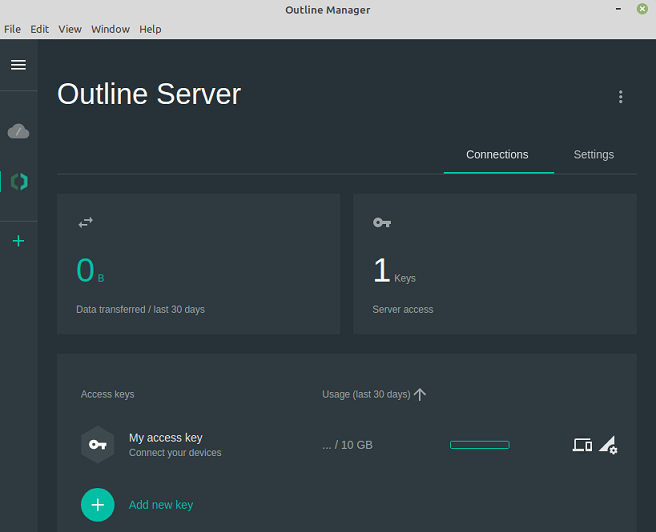
Task: Click the key icon in Server access card
Action: point(382,223)
